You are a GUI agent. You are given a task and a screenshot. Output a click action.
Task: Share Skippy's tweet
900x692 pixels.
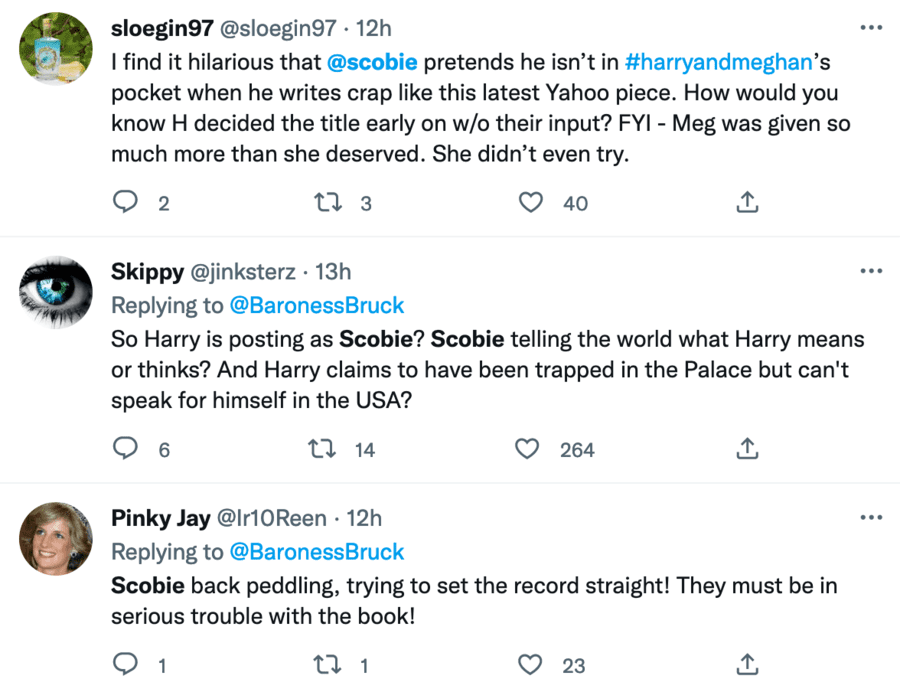click(746, 449)
